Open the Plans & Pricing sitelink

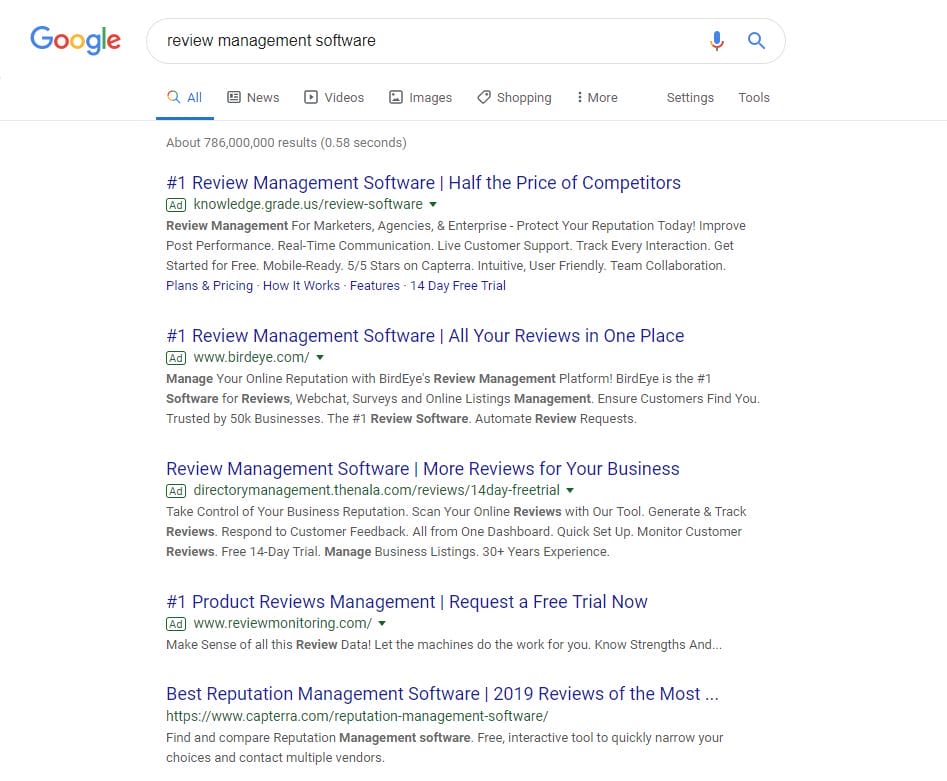click(210, 286)
